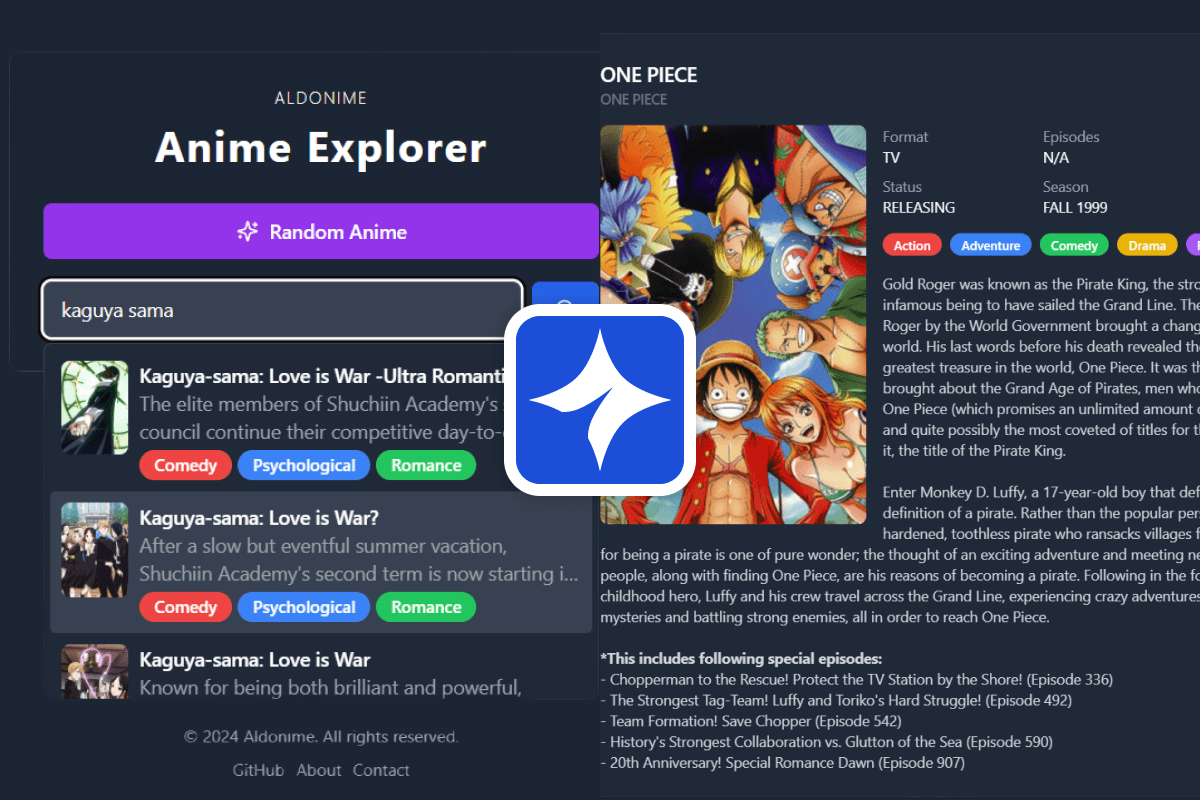
Task: Open the GitHub footer link
Action: pyautogui.click(x=258, y=770)
